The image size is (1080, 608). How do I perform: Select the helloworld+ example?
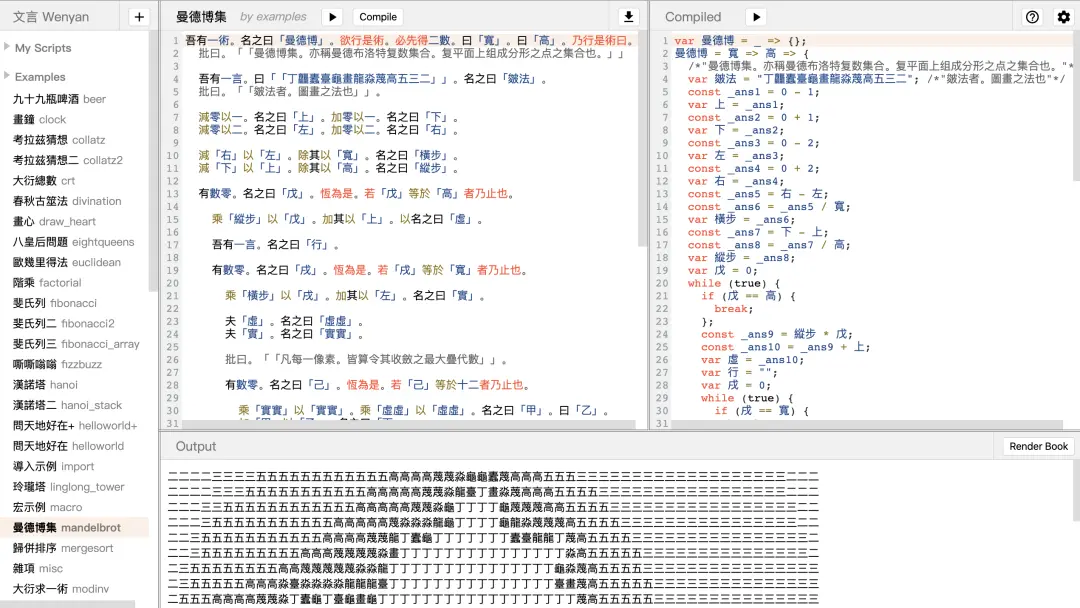74,426
